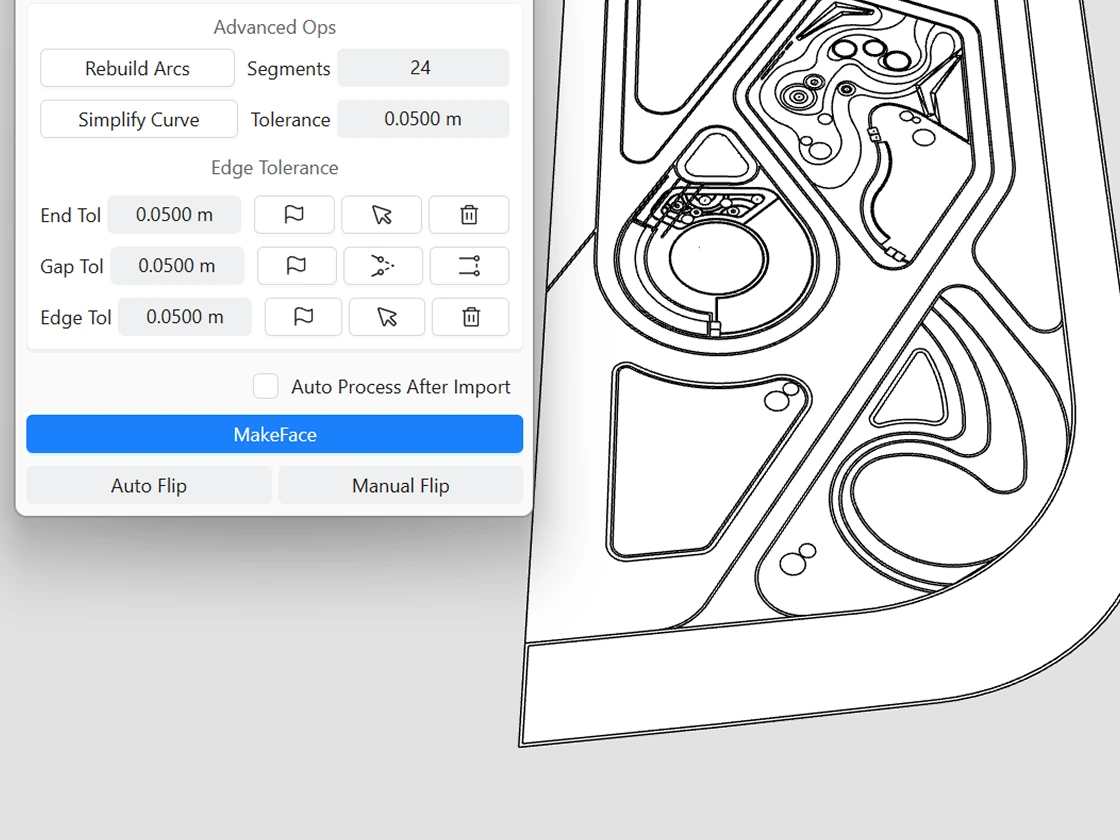Click the Simplify Curve Tolerance input field

click(422, 119)
